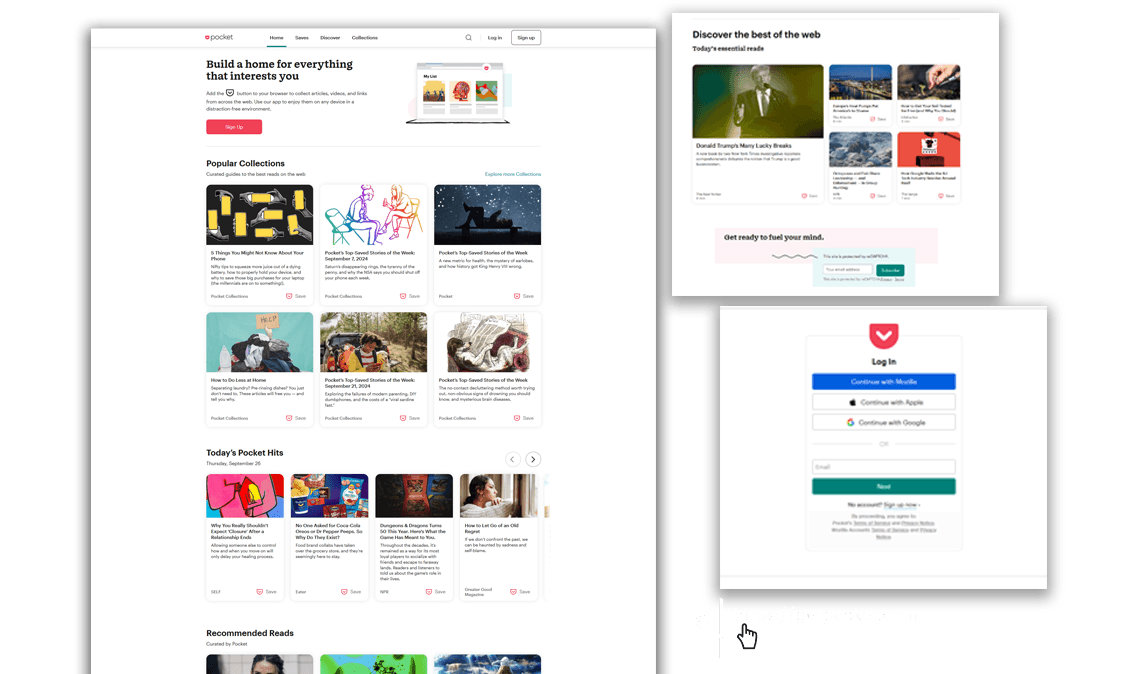1123x674 pixels.
Task: Save the 'How to Do Less at Home' card
Action: tap(296, 418)
